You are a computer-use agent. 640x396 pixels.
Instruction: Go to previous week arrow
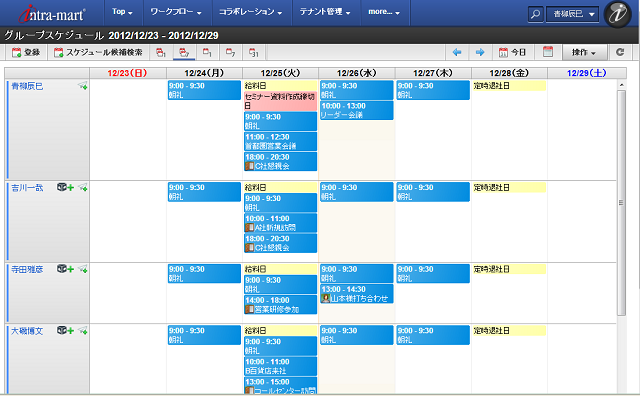click(457, 52)
